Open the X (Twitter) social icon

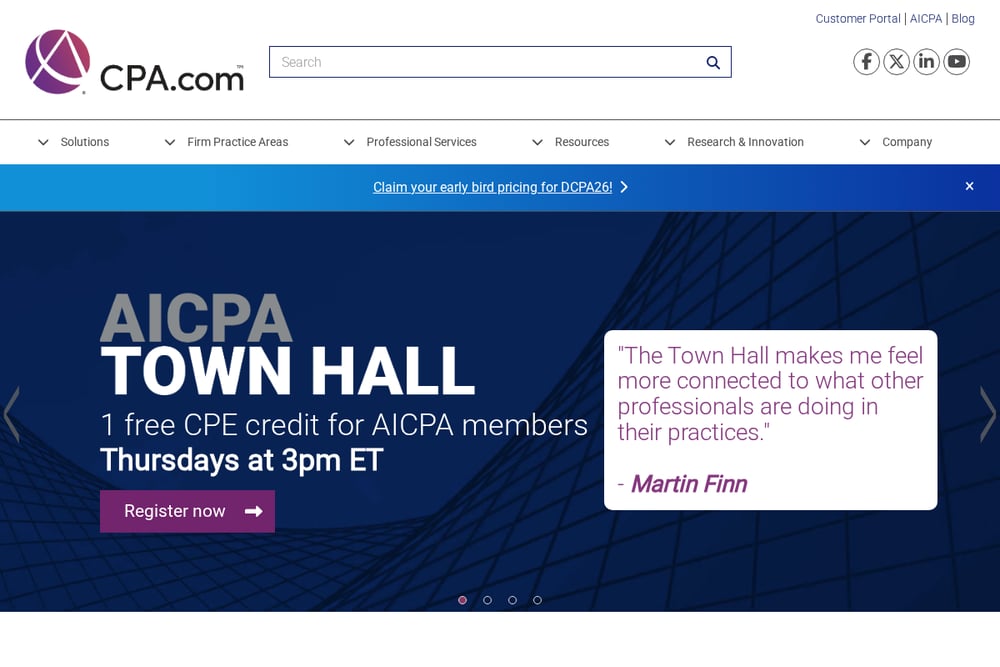[896, 62]
